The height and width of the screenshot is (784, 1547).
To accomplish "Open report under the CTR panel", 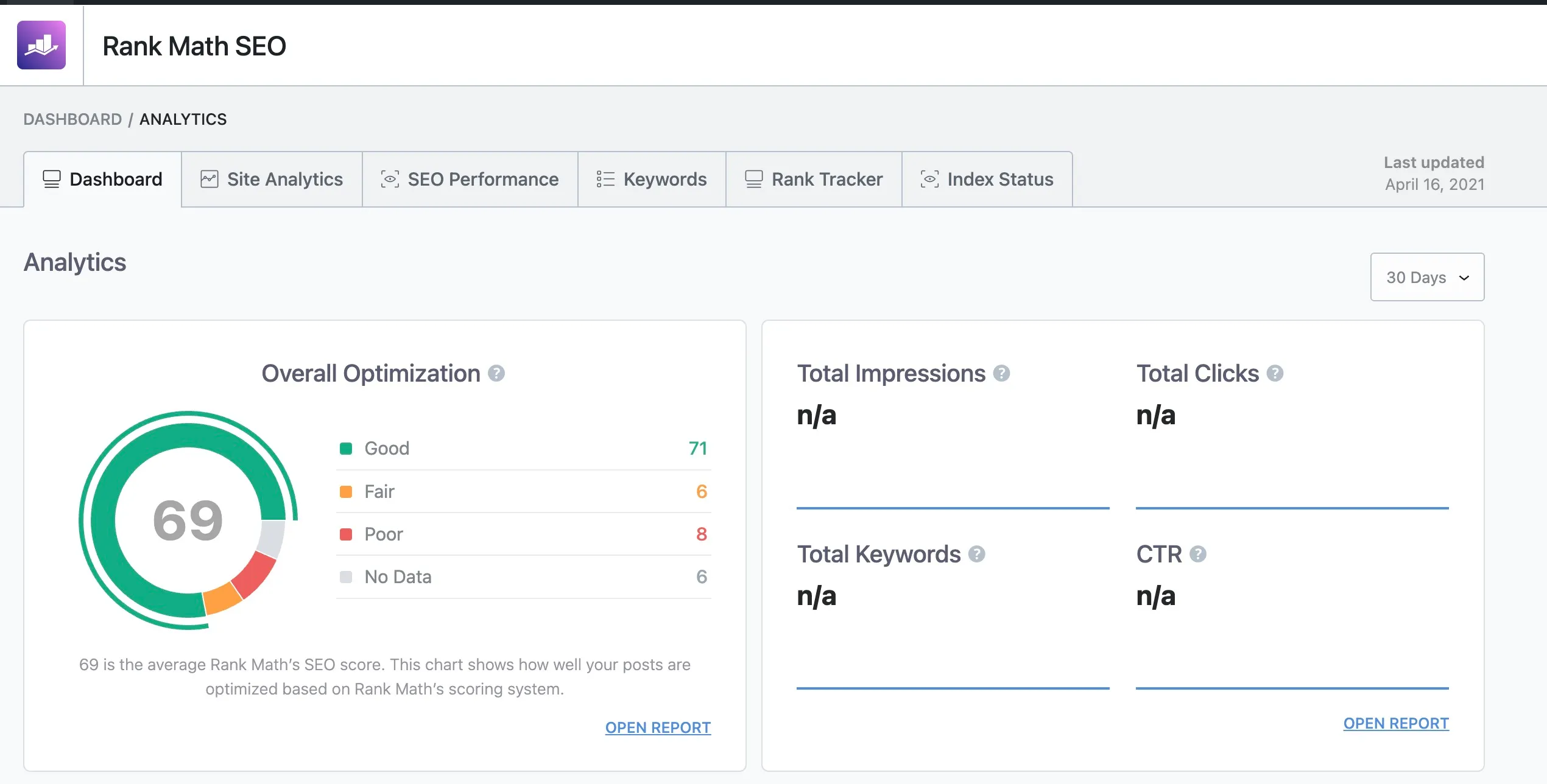I will (x=1396, y=723).
